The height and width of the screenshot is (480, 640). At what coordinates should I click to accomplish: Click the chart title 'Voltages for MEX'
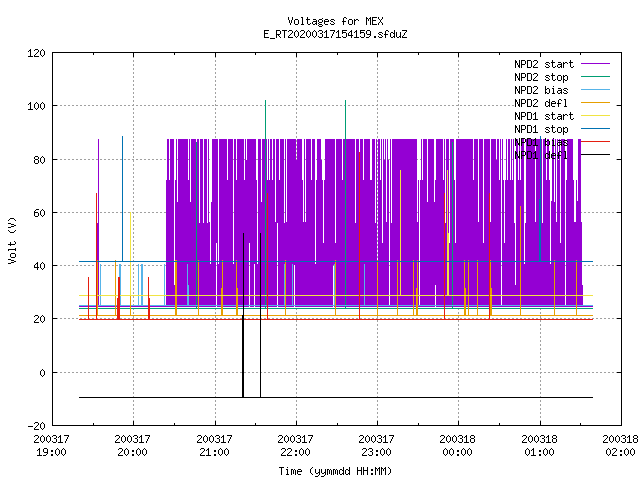pyautogui.click(x=335, y=21)
